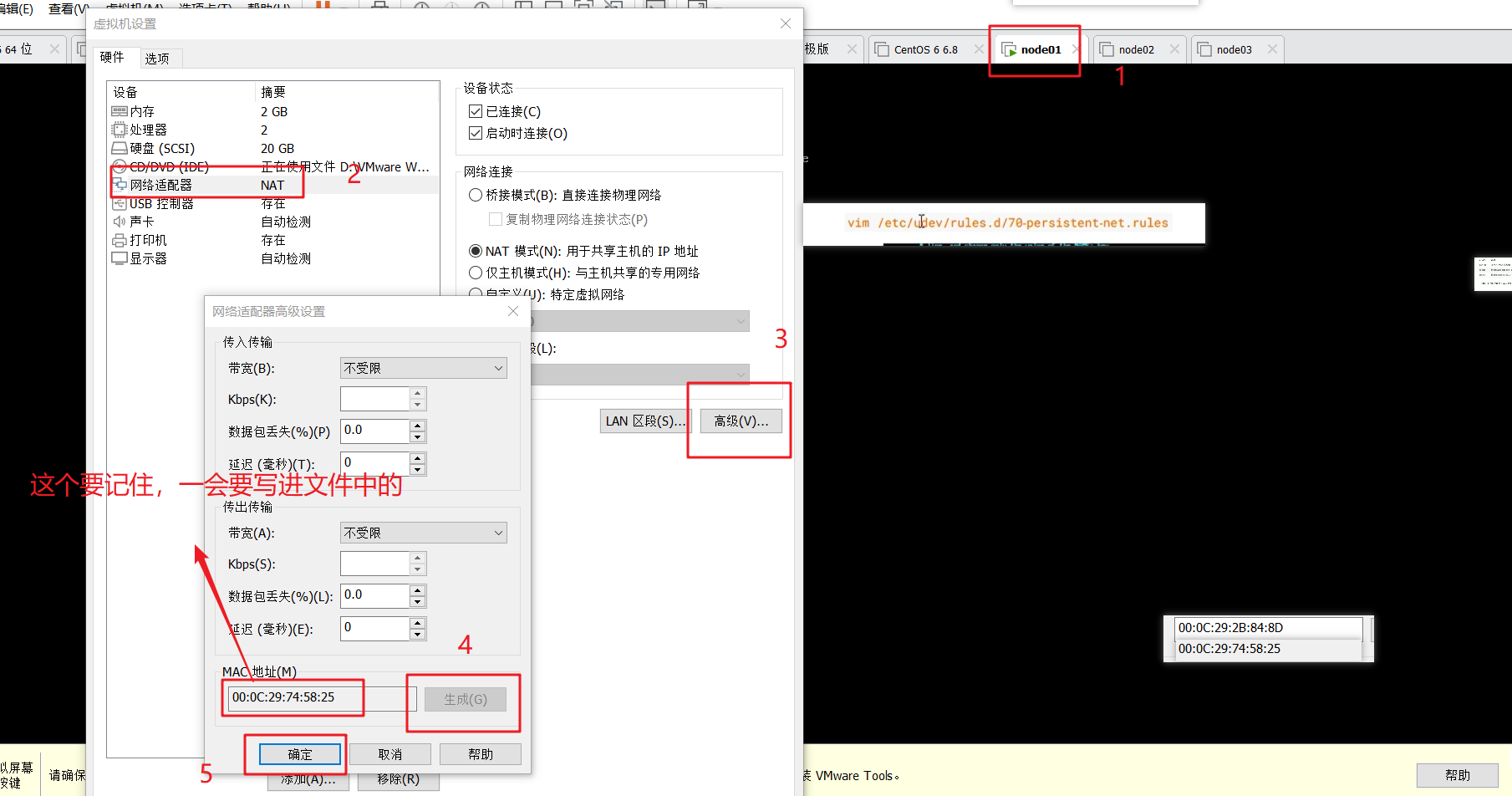Click the 设备 column header
Image resolution: width=1512 pixels, height=796 pixels.
[125, 92]
